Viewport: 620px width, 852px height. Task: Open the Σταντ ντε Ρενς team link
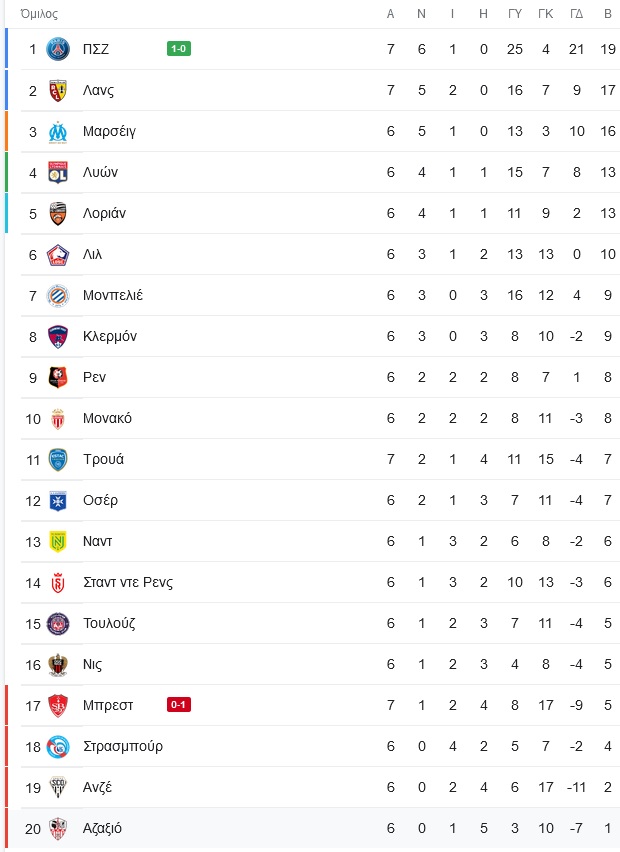point(128,582)
